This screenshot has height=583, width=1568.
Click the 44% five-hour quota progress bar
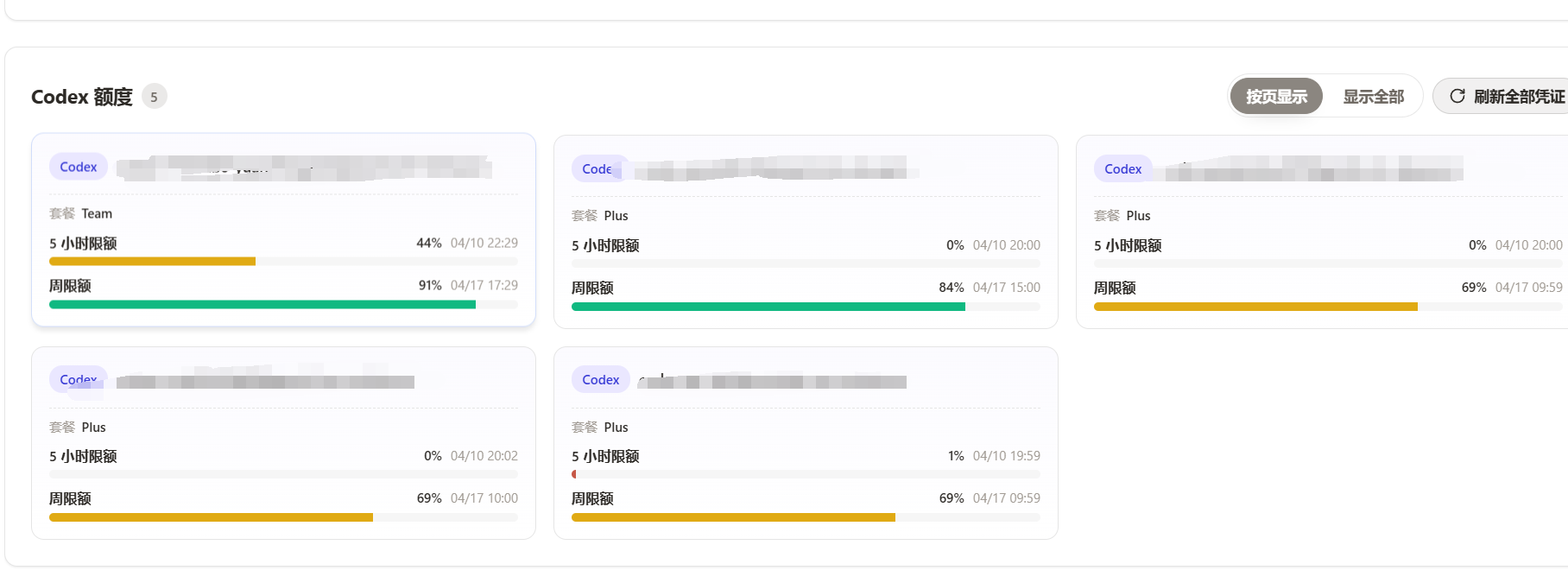283,261
